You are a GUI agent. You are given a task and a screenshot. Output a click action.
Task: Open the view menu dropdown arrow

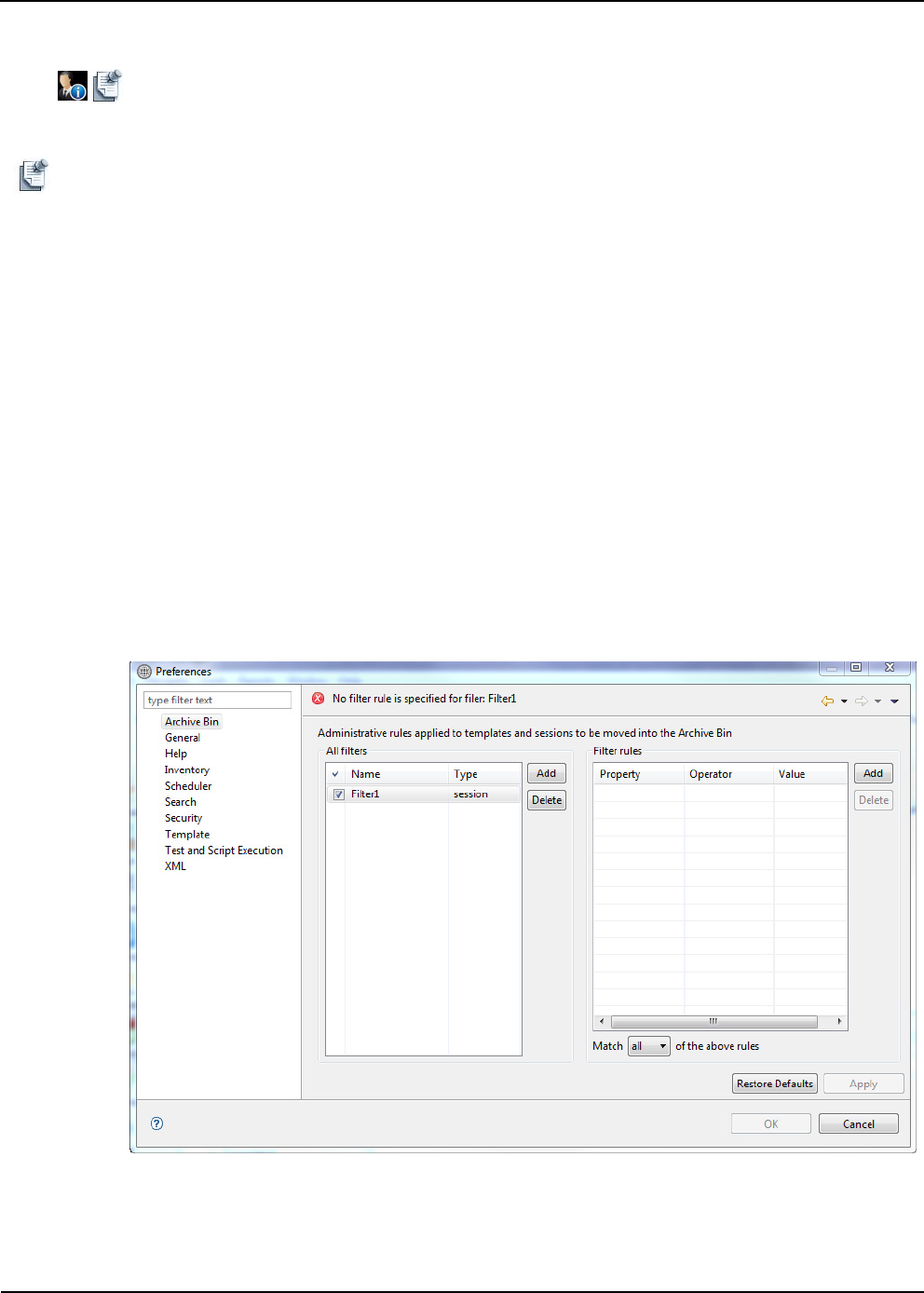(x=894, y=701)
